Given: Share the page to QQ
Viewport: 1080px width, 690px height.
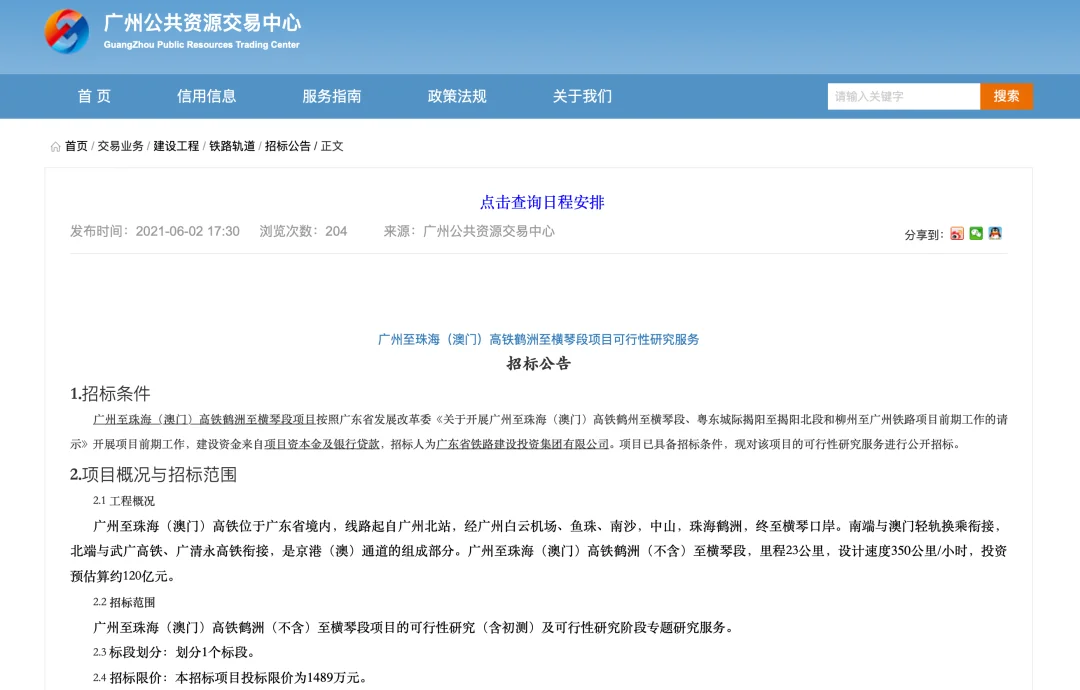Looking at the screenshot, I should tap(995, 233).
